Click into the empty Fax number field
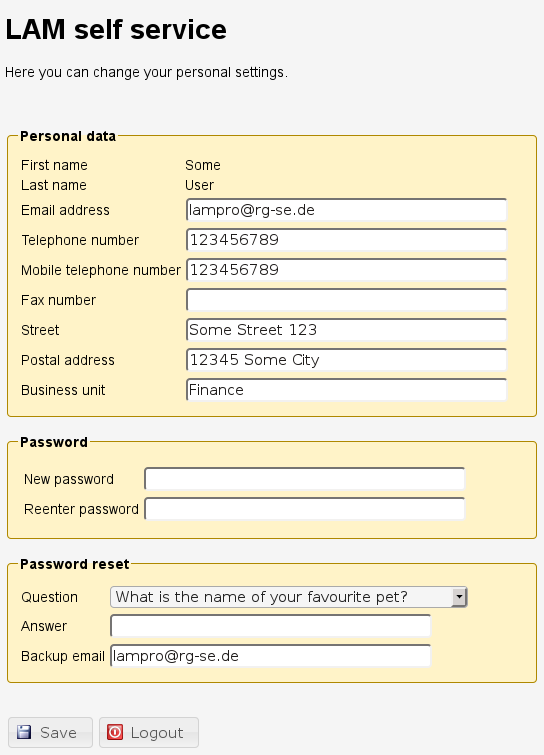Viewport: 544px width, 755px height. [x=346, y=300]
